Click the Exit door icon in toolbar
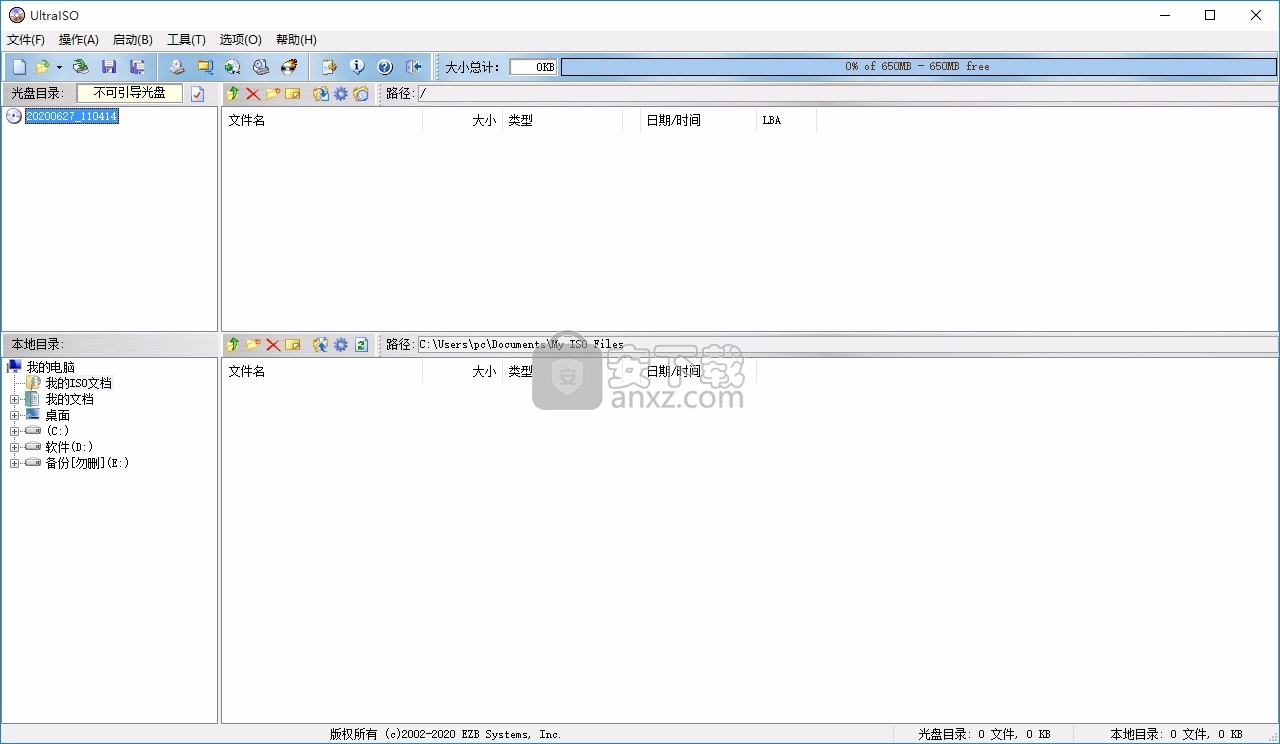Image resolution: width=1280 pixels, height=744 pixels. coord(413,67)
